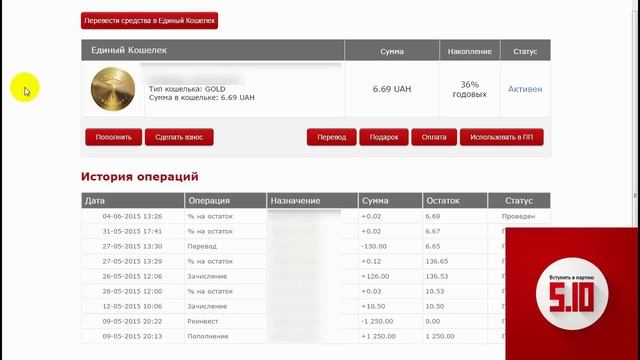640x360 pixels.
Task: Select the date '27-05-2015 13:30'
Action: (x=132, y=247)
